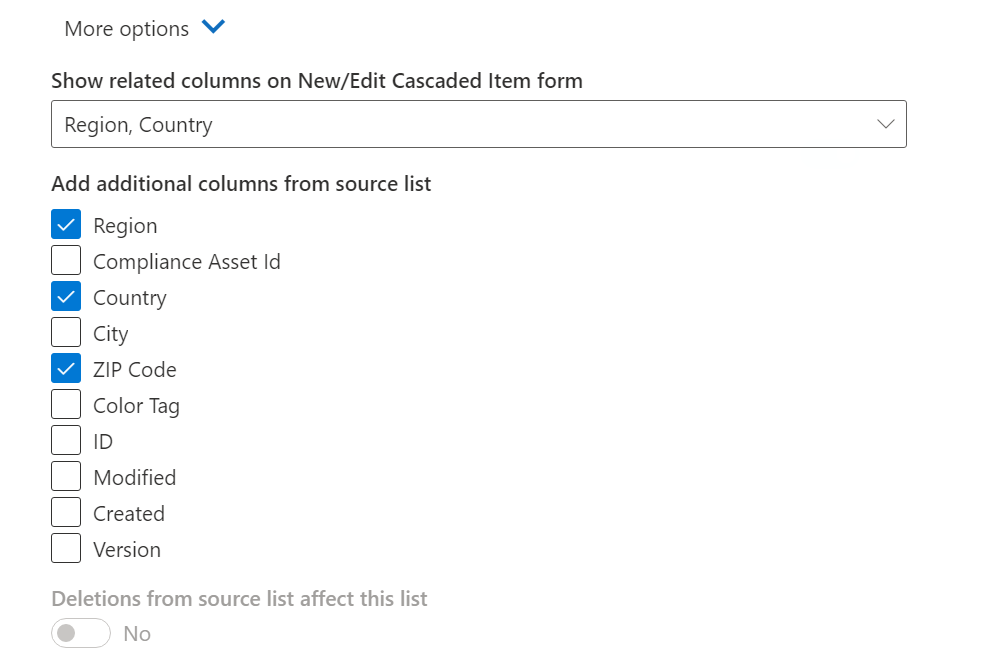Tick the Version column checkbox
This screenshot has width=997, height=655.
66,549
